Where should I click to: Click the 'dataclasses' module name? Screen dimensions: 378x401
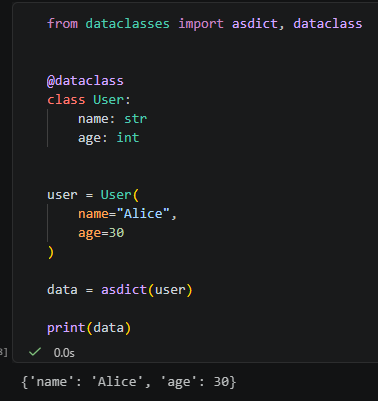pyautogui.click(x=127, y=24)
